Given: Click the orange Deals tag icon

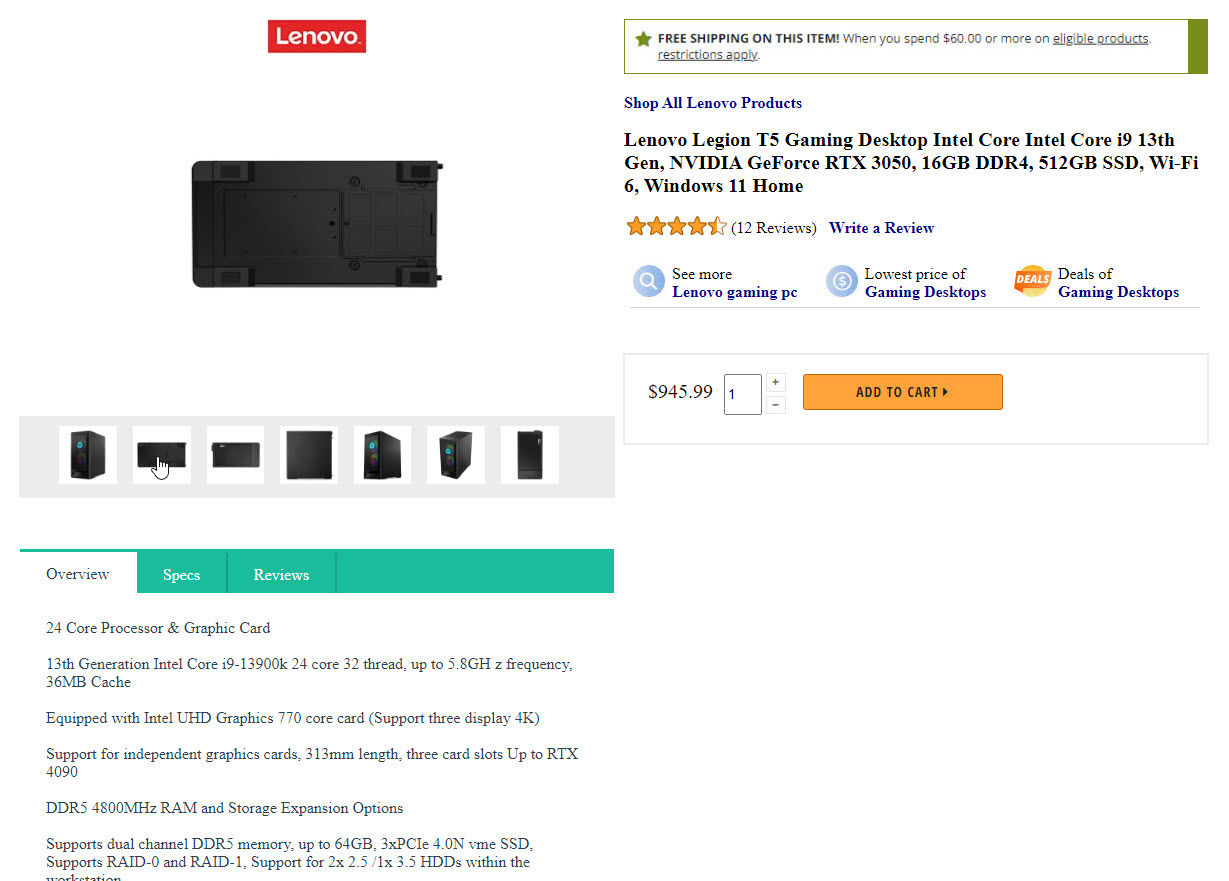Looking at the screenshot, I should tap(1032, 281).
